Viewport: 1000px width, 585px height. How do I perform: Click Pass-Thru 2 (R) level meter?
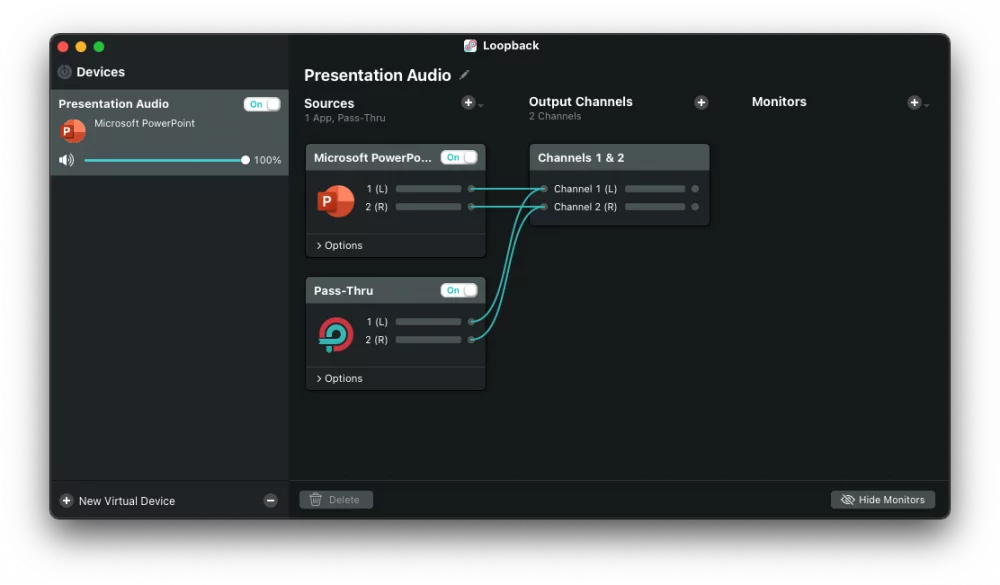[x=428, y=339]
